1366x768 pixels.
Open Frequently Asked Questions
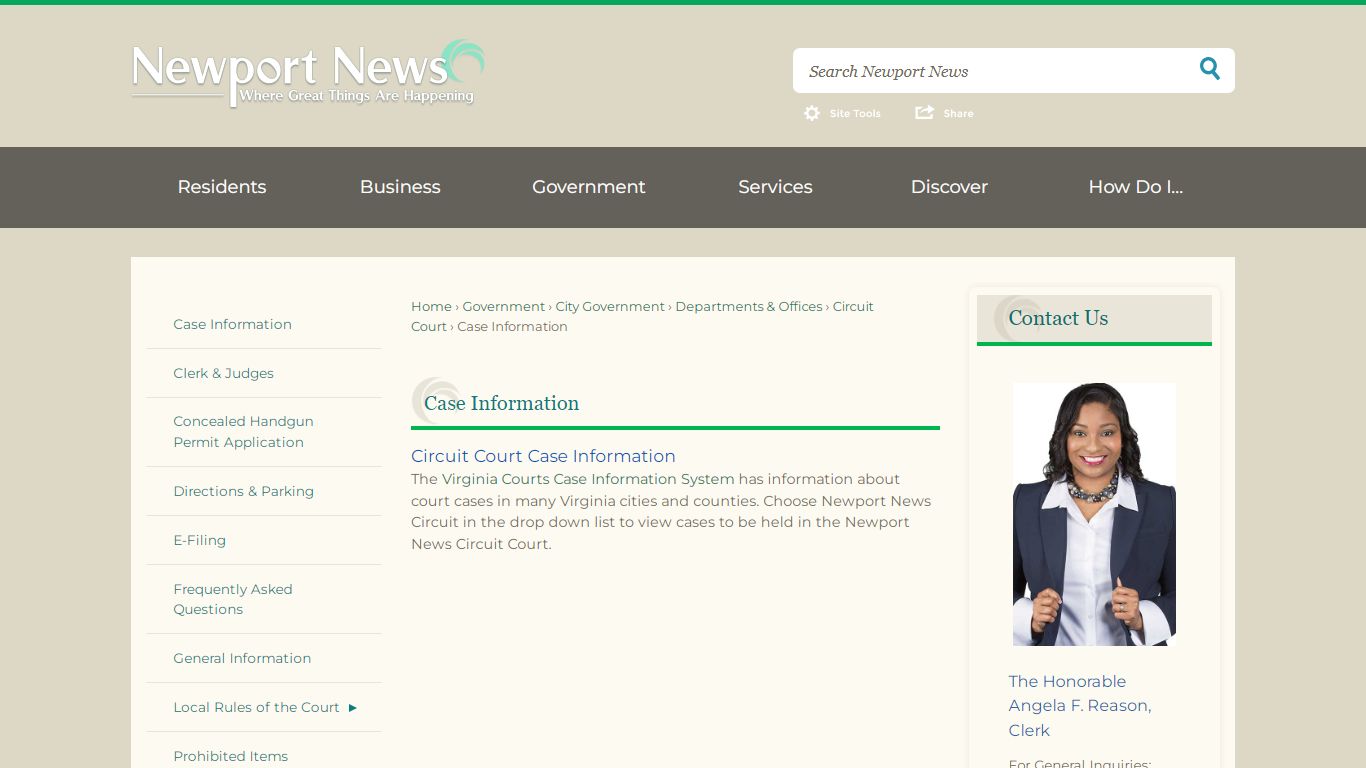233,599
